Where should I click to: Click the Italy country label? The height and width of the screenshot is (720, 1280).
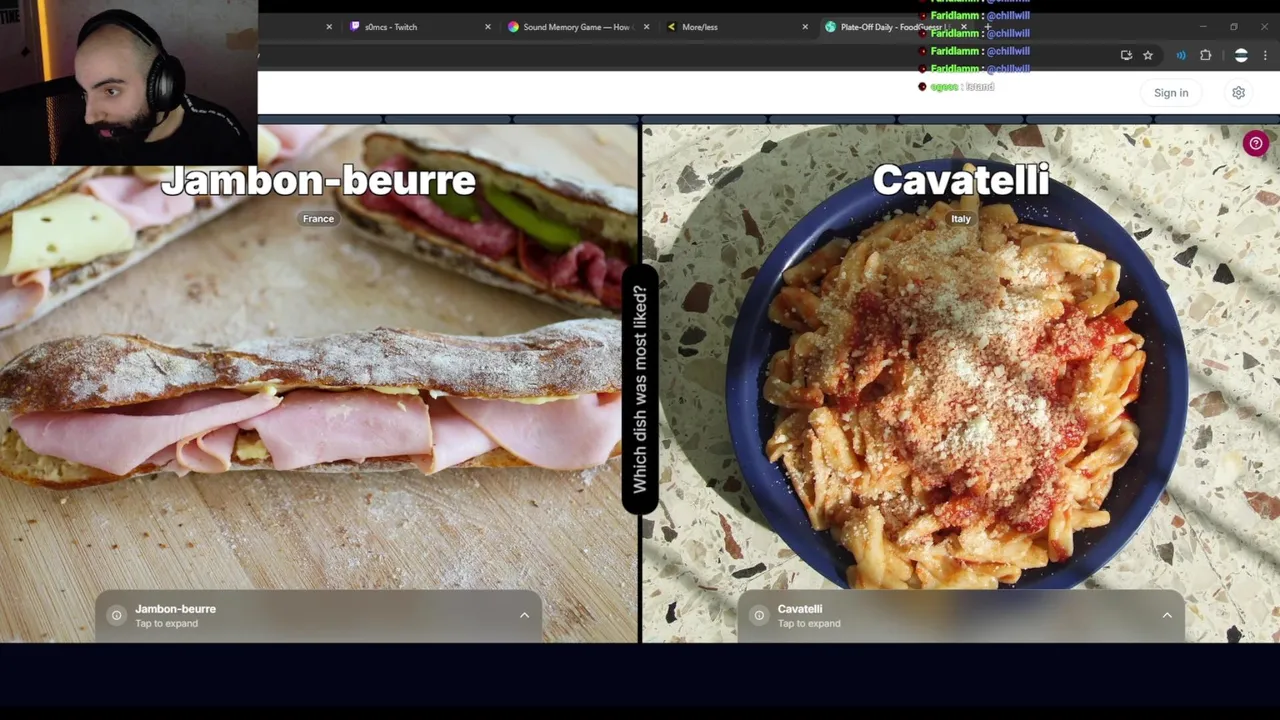(961, 219)
